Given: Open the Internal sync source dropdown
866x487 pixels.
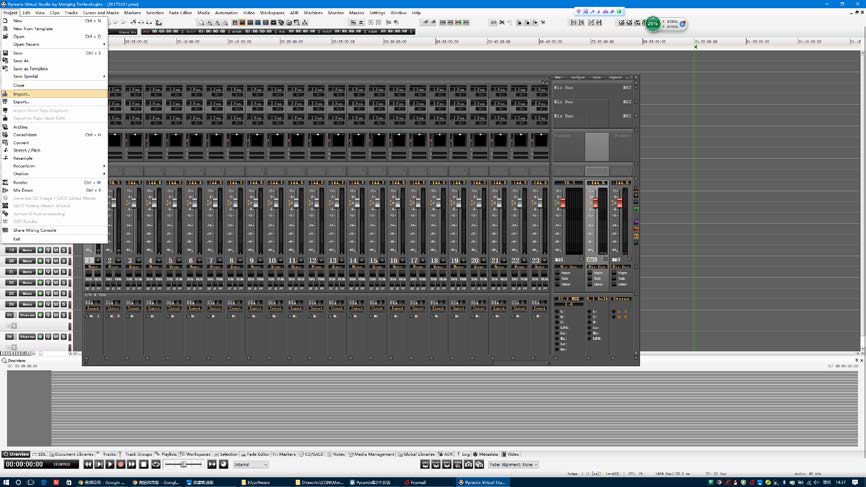Looking at the screenshot, I should click(x=251, y=465).
